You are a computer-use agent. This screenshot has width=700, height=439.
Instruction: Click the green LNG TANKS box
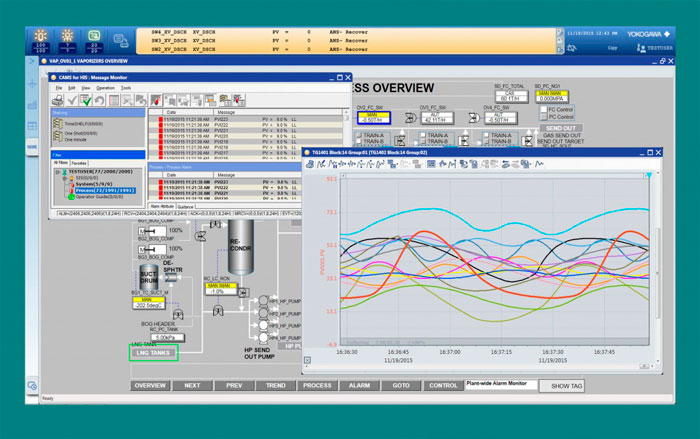click(153, 352)
